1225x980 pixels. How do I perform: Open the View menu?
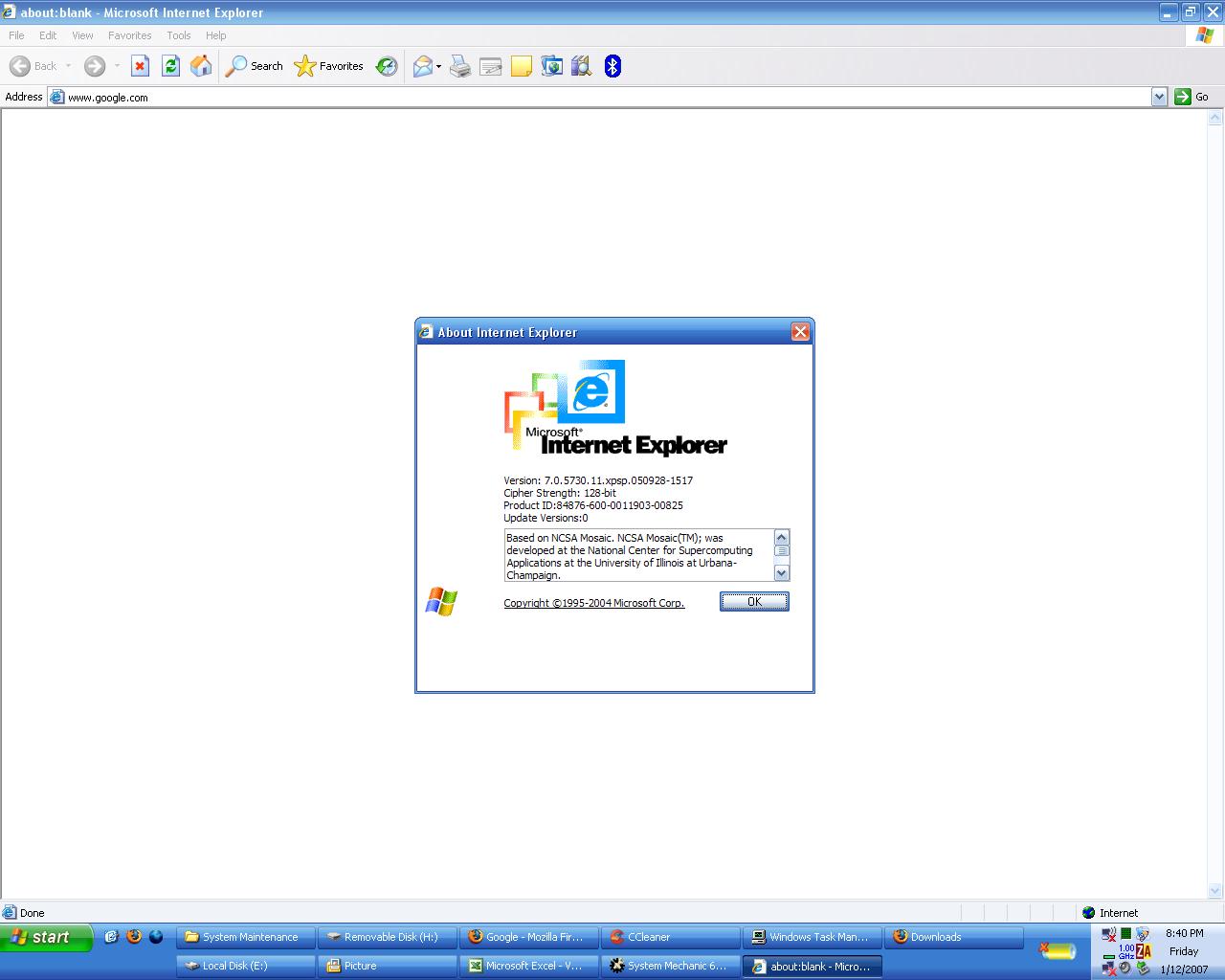point(82,35)
